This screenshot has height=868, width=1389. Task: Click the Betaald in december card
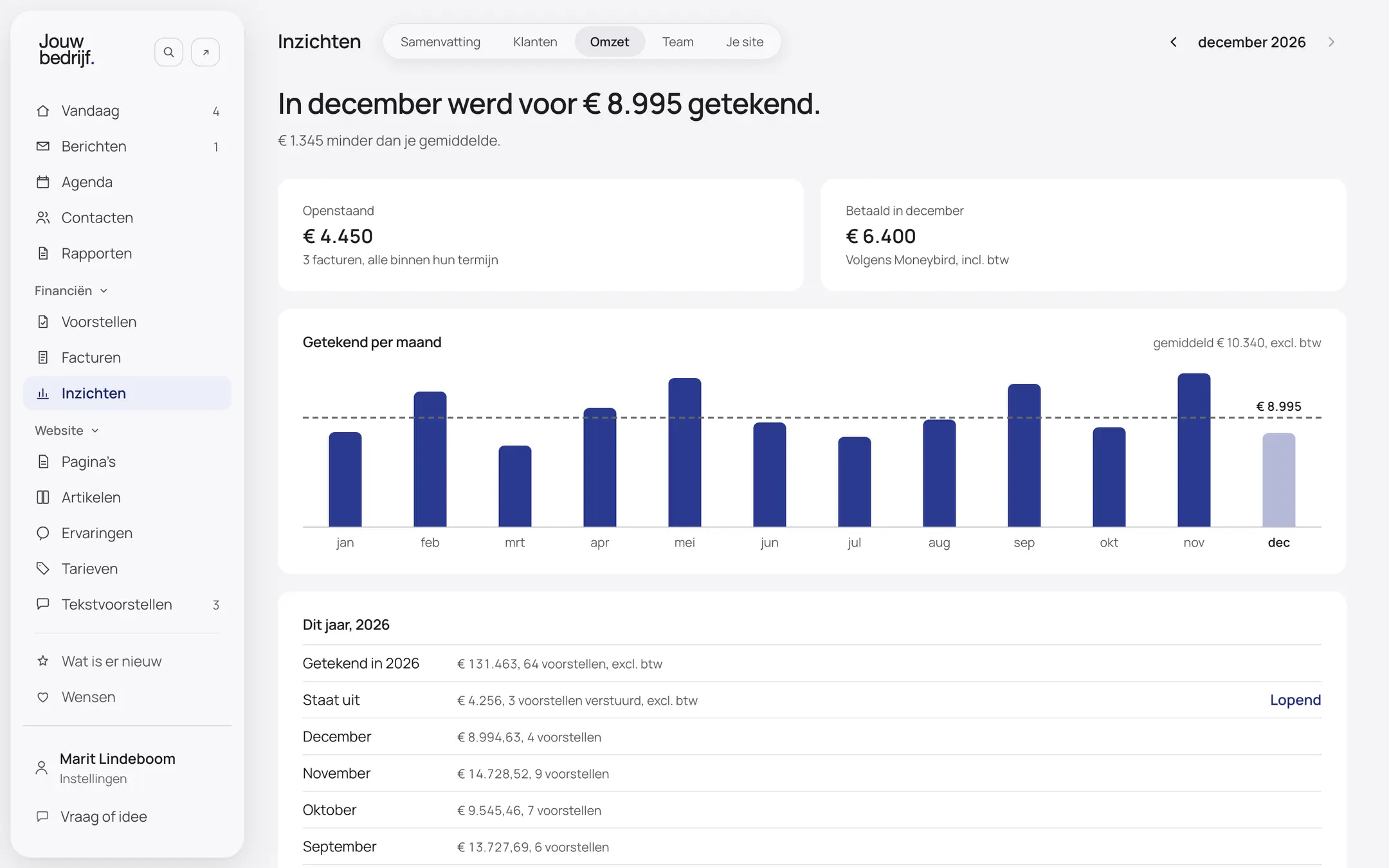click(x=1084, y=235)
